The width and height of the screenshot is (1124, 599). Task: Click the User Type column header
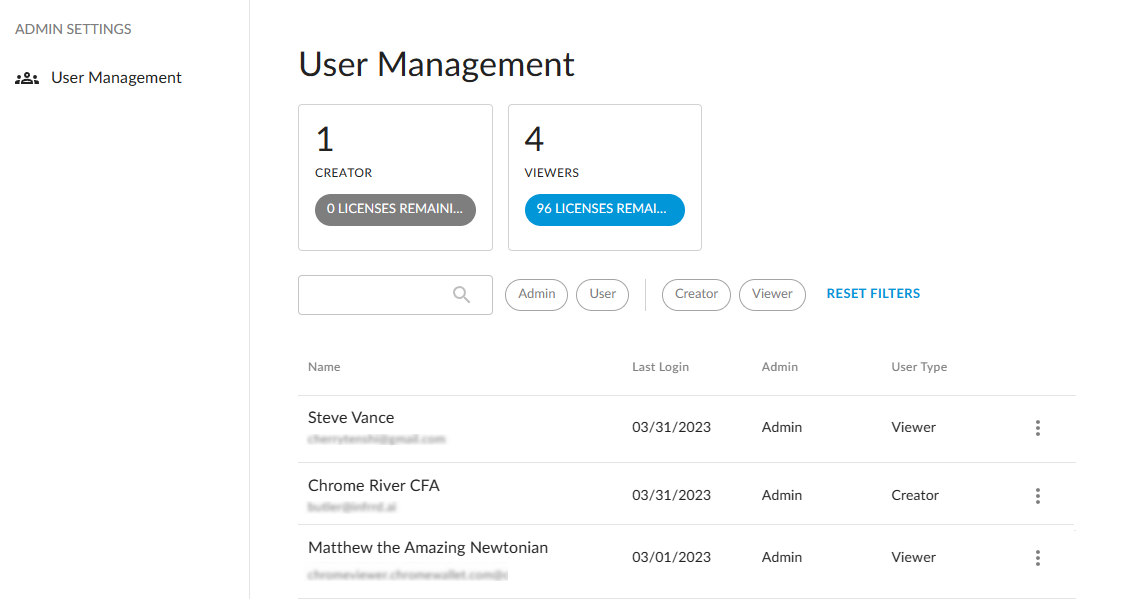click(x=918, y=367)
